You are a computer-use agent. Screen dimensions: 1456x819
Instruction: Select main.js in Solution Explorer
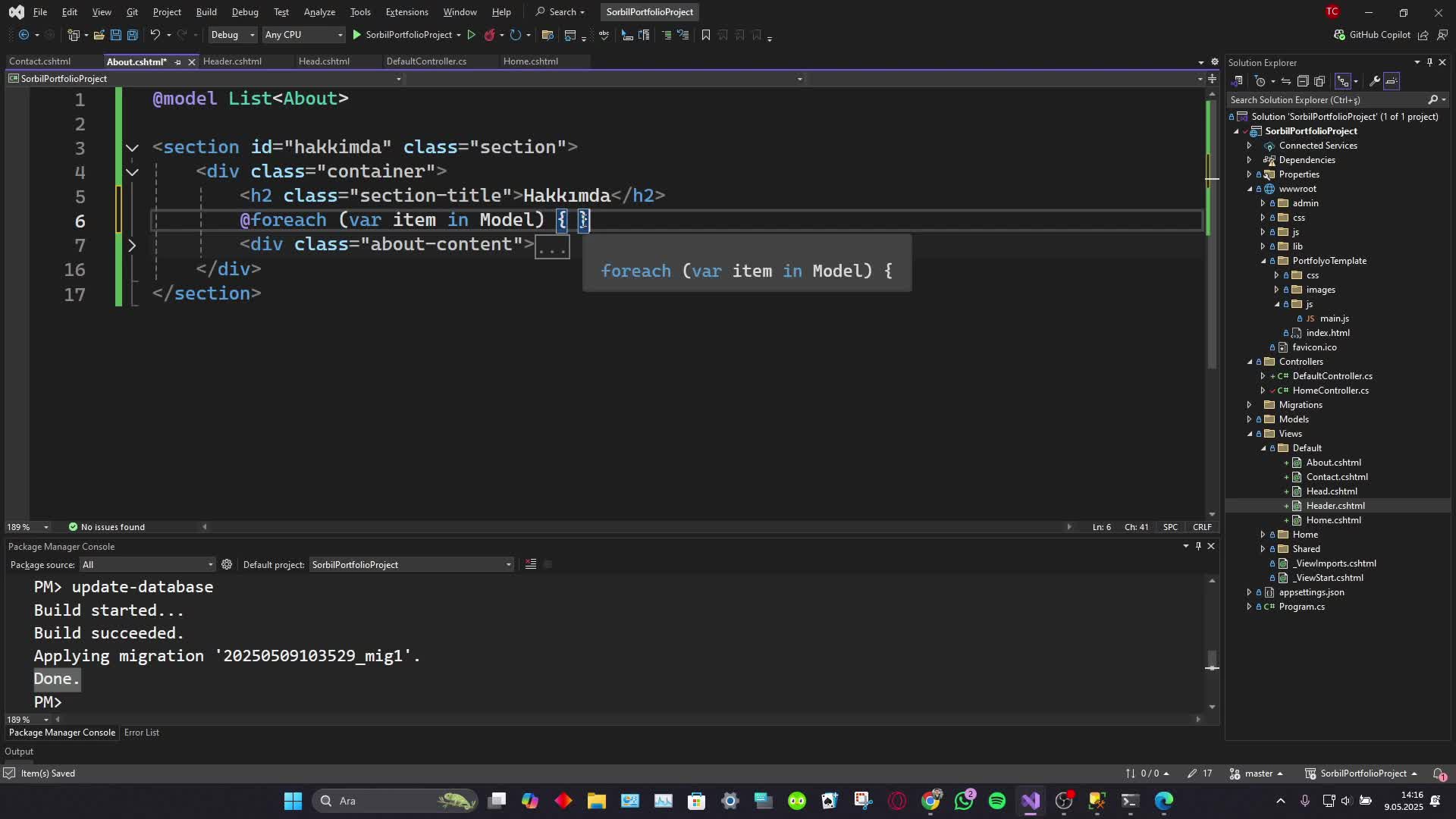click(x=1334, y=318)
